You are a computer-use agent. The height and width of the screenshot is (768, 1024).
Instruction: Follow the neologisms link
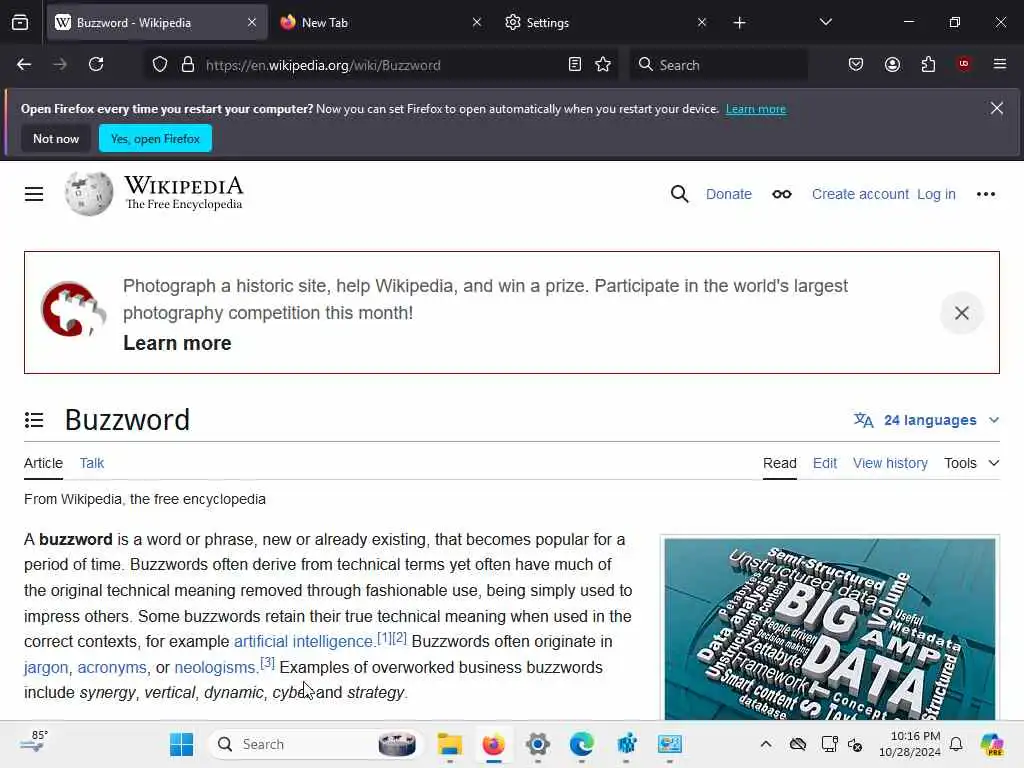pos(214,667)
